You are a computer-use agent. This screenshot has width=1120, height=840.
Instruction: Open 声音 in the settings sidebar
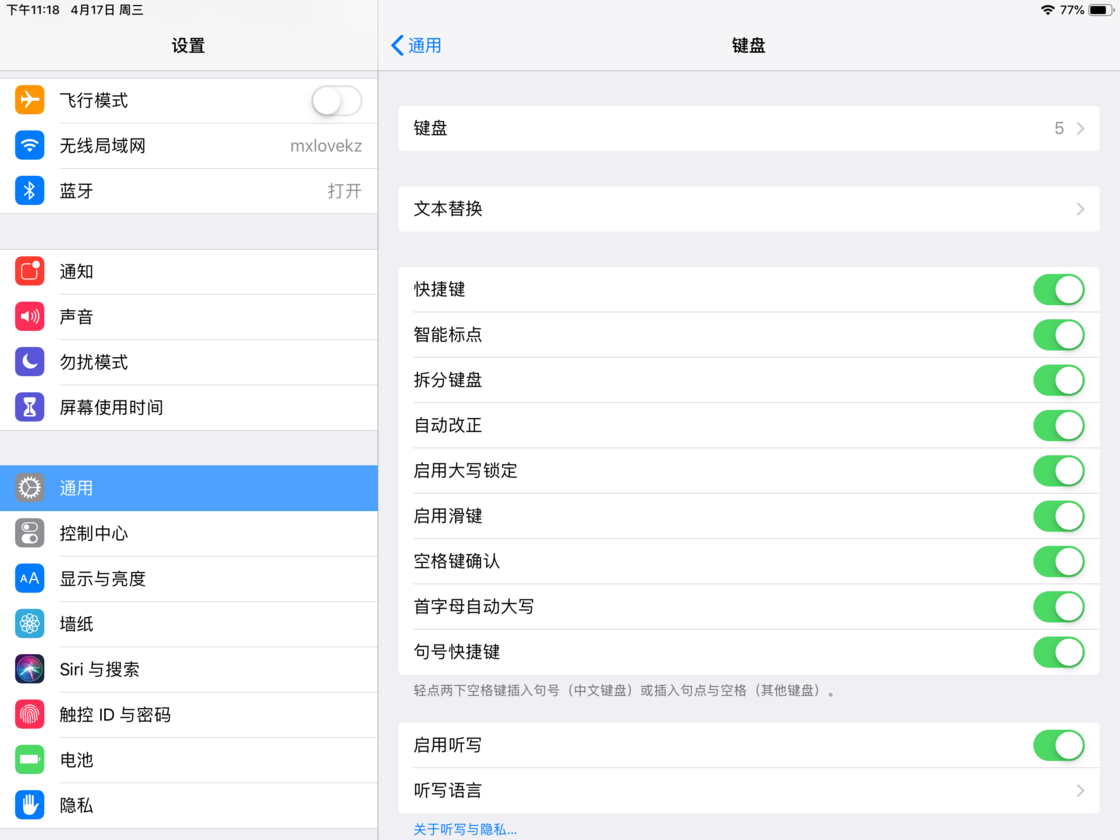point(189,316)
